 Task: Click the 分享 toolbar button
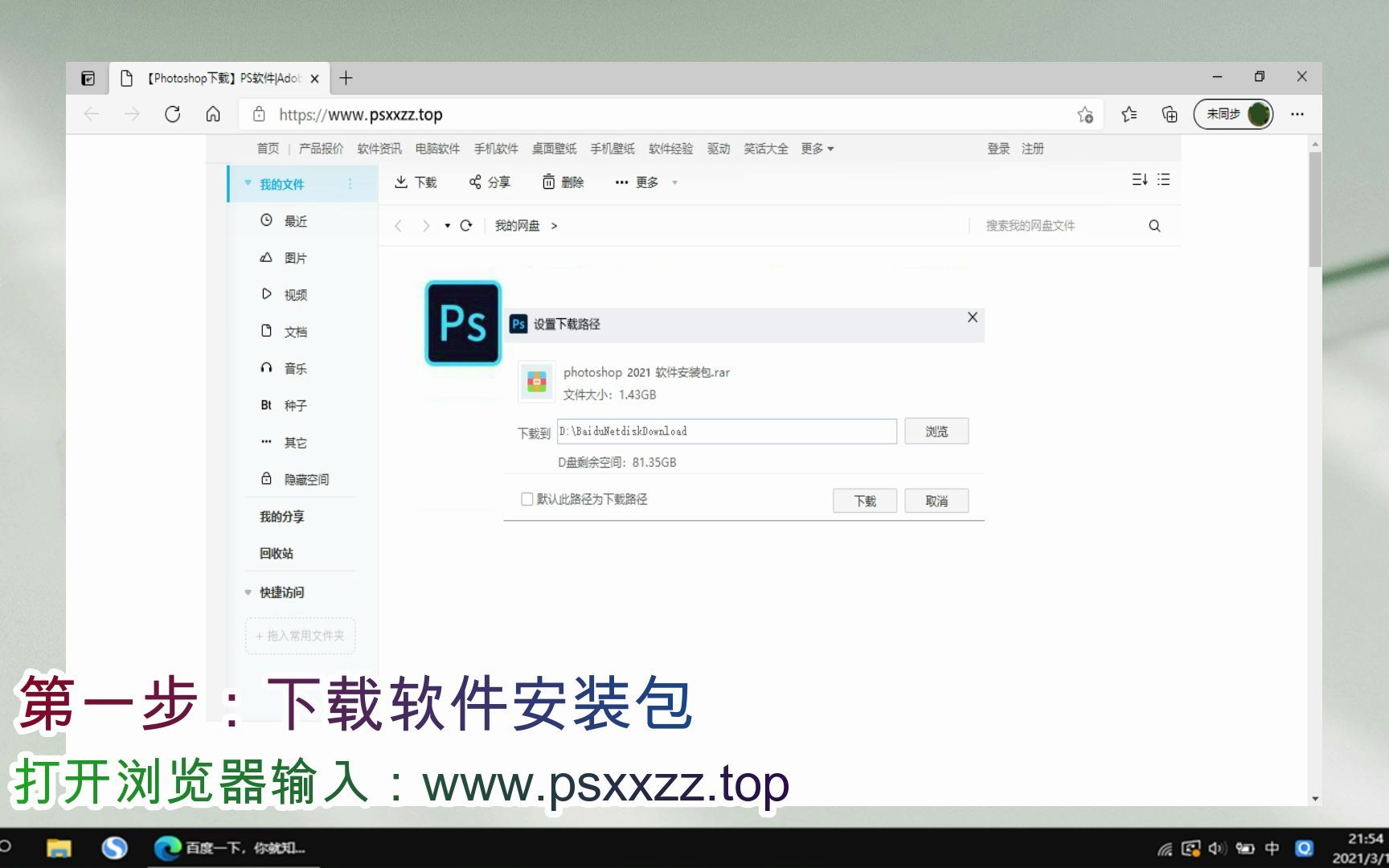click(490, 182)
